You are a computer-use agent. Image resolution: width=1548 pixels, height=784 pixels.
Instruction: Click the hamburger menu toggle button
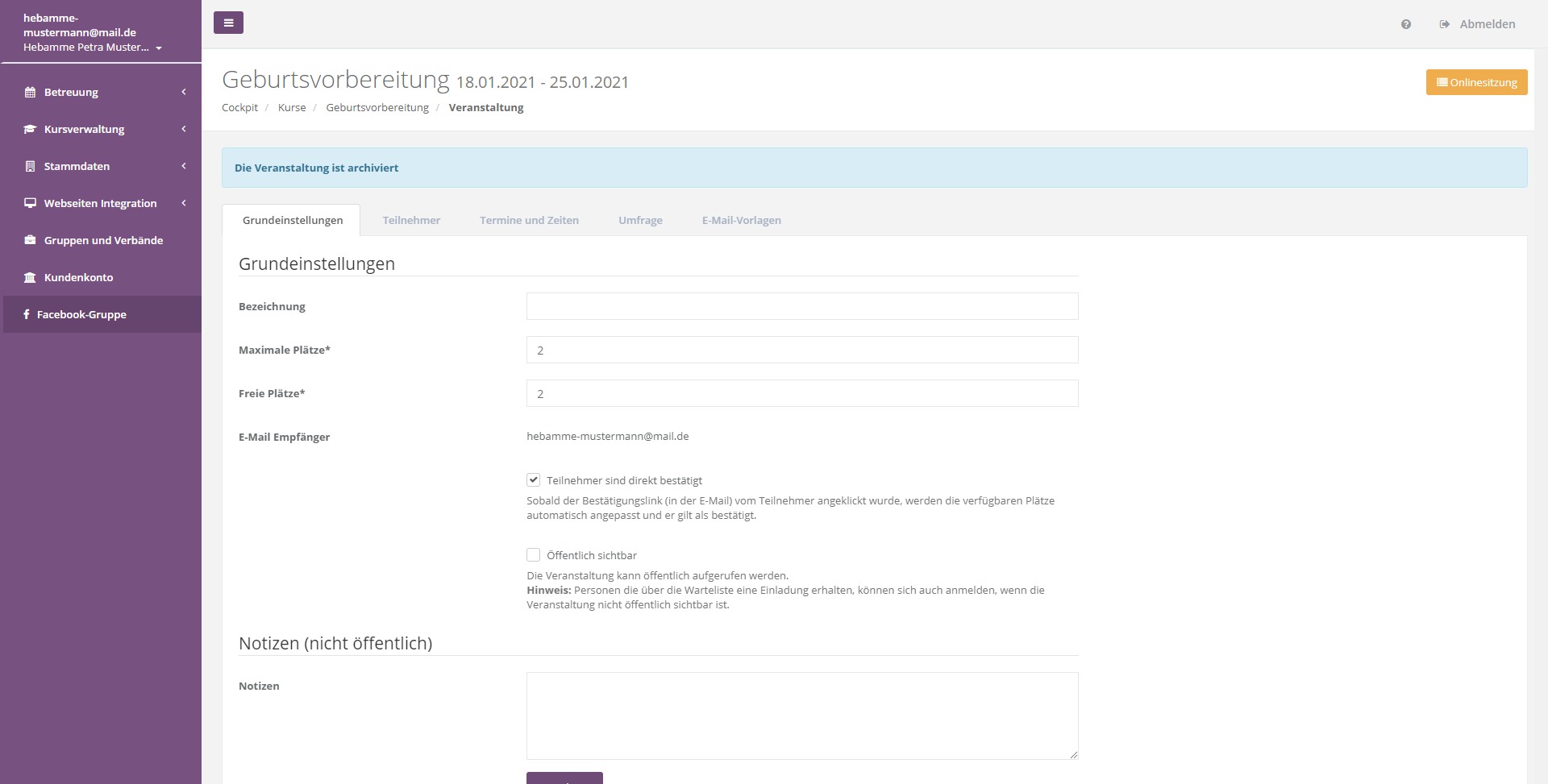(228, 23)
